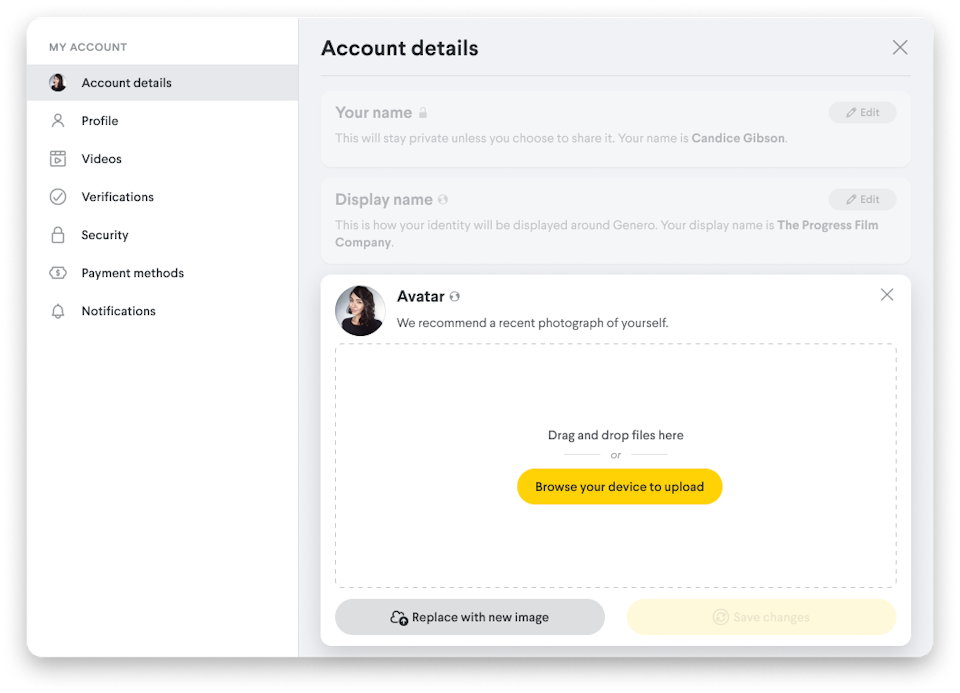960x693 pixels.
Task: Click the globe icon beside Avatar heading
Action: click(455, 297)
